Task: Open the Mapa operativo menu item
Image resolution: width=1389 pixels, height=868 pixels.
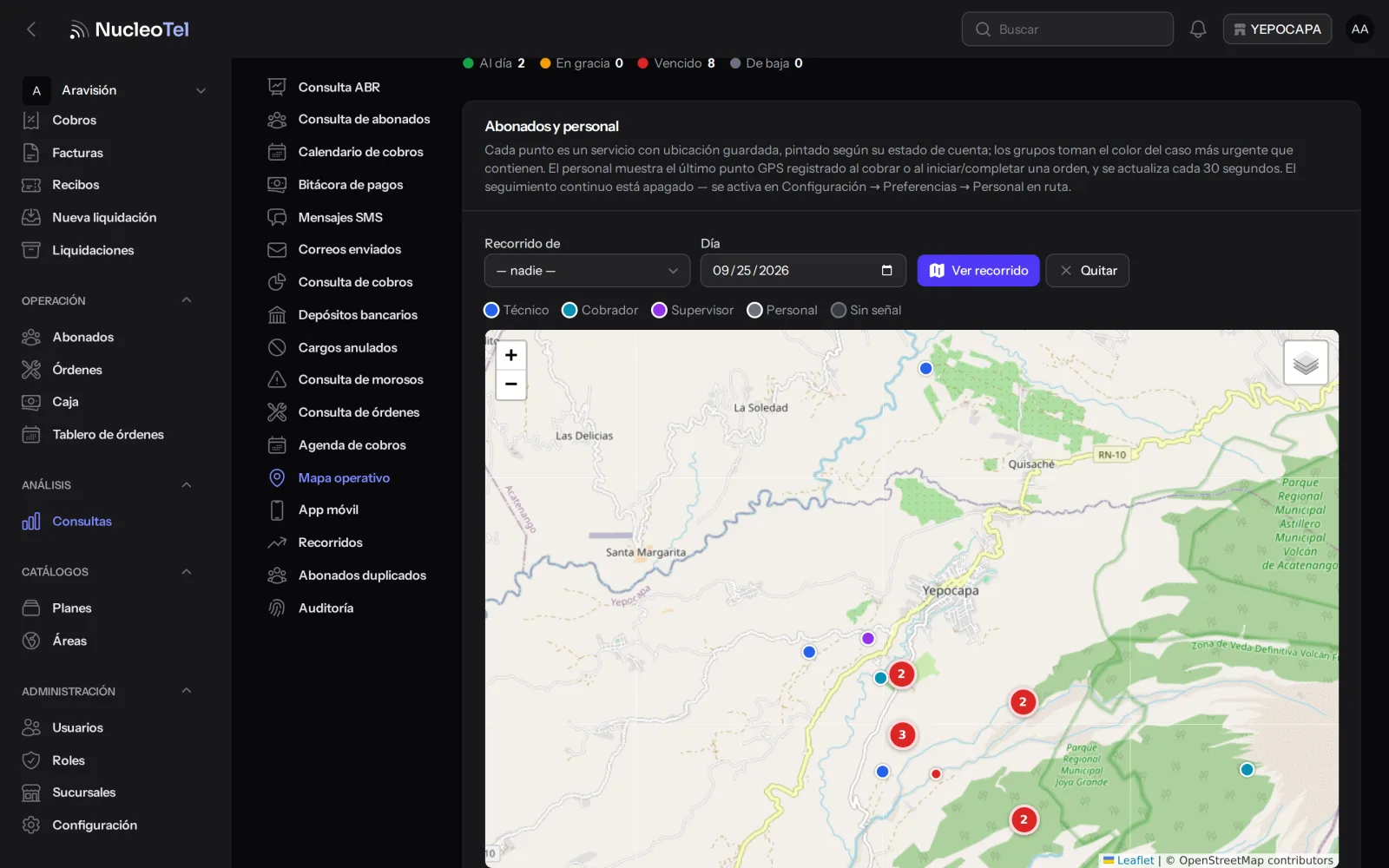Action: click(x=344, y=478)
